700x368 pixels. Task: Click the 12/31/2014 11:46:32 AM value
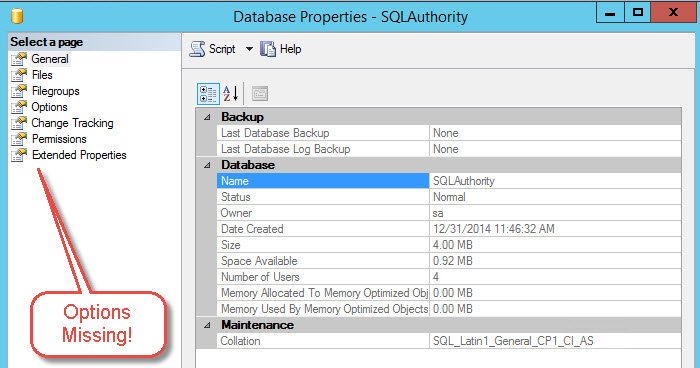tap(494, 229)
